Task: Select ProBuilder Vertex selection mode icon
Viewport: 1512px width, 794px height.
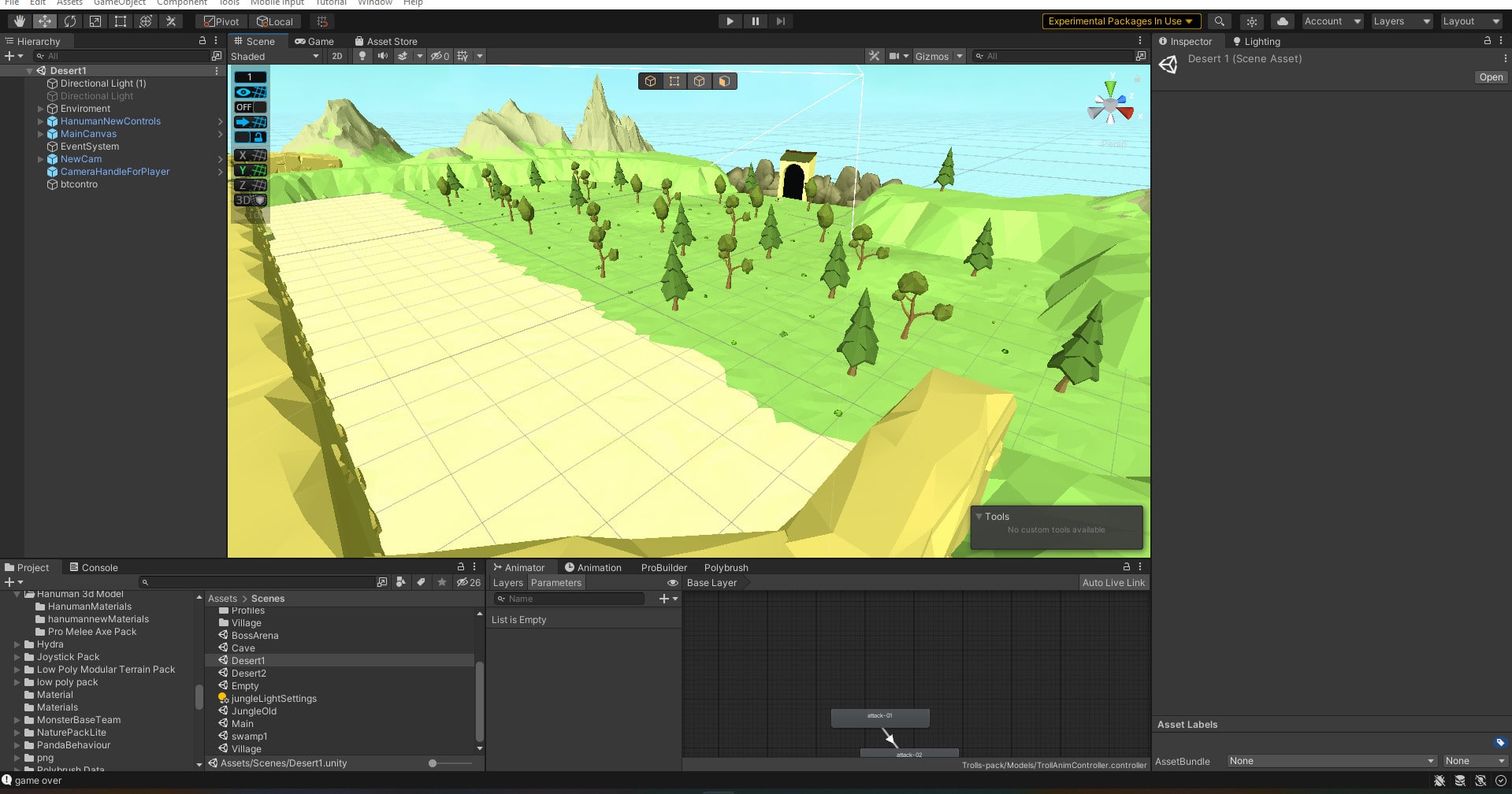Action: pyautogui.click(x=674, y=81)
